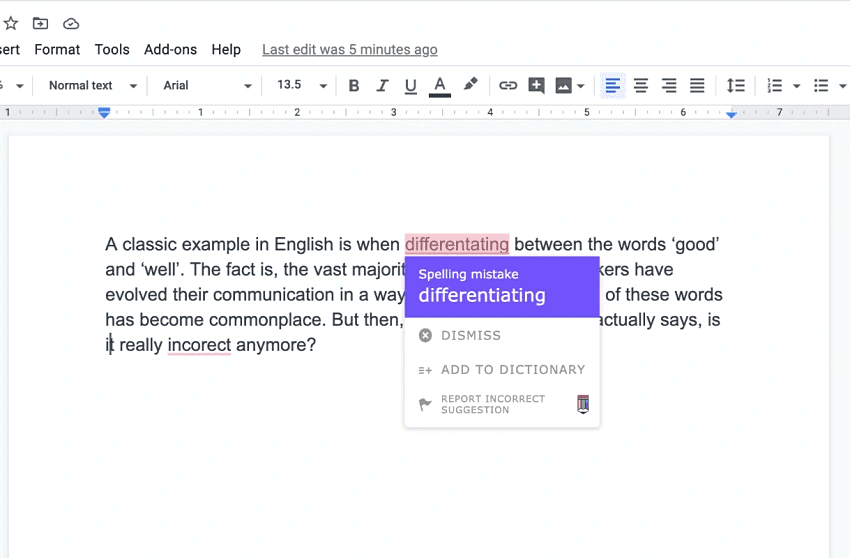Click Report Incorrect Suggestion
Image resolution: width=850 pixels, height=558 pixels.
click(x=493, y=404)
